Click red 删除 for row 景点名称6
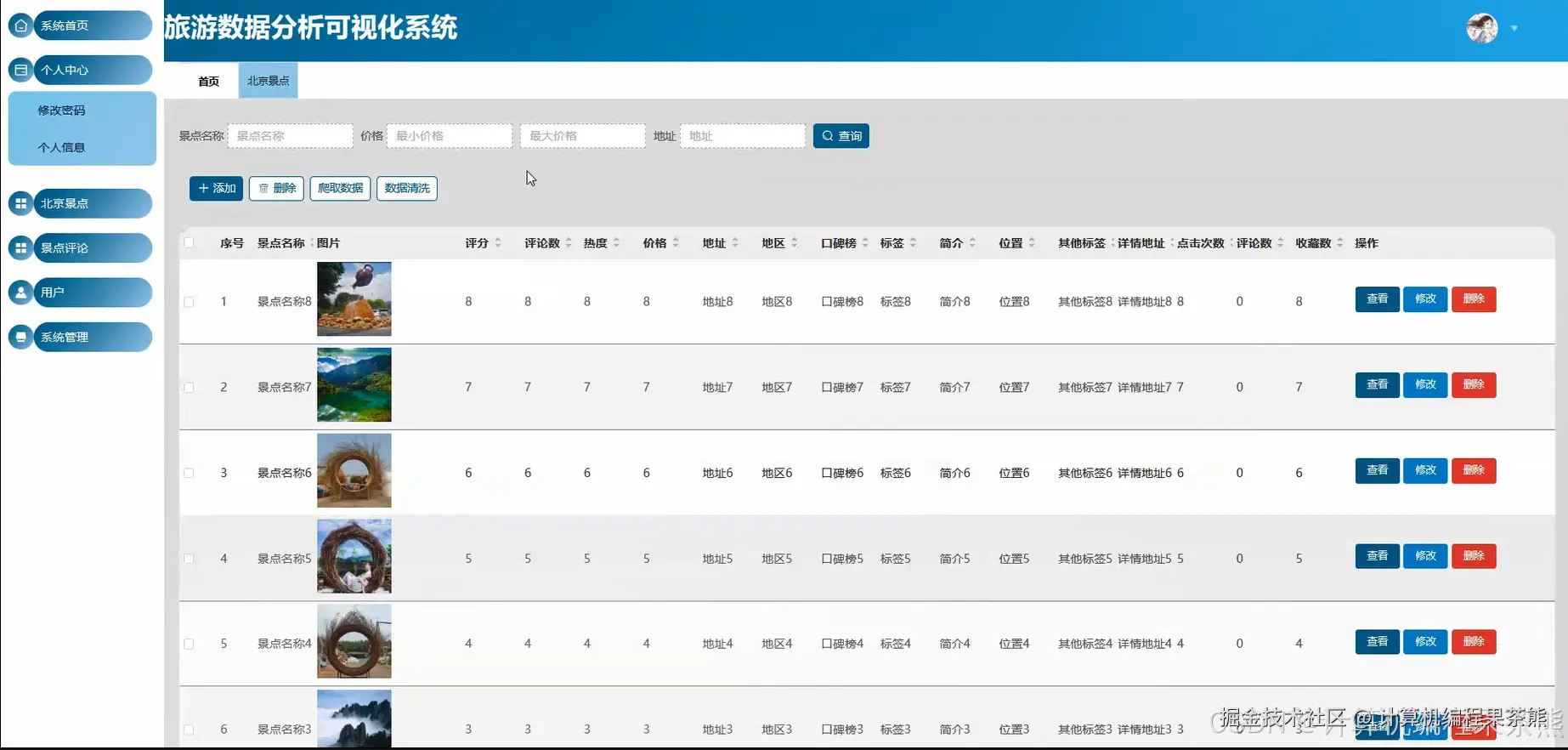This screenshot has width=1568, height=750. 1474,470
